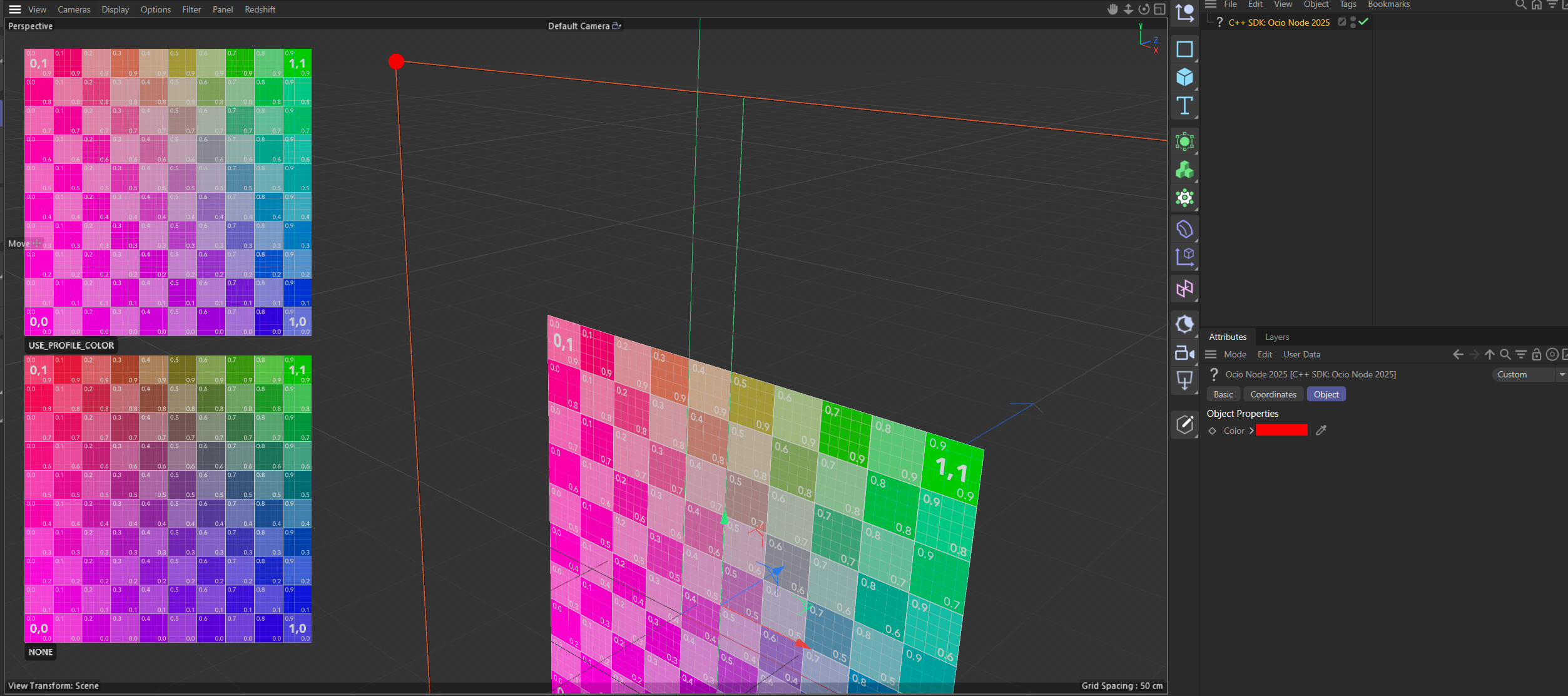Screen dimensions: 1568x696
Task: Click the Coordinates button
Action: click(x=1273, y=394)
